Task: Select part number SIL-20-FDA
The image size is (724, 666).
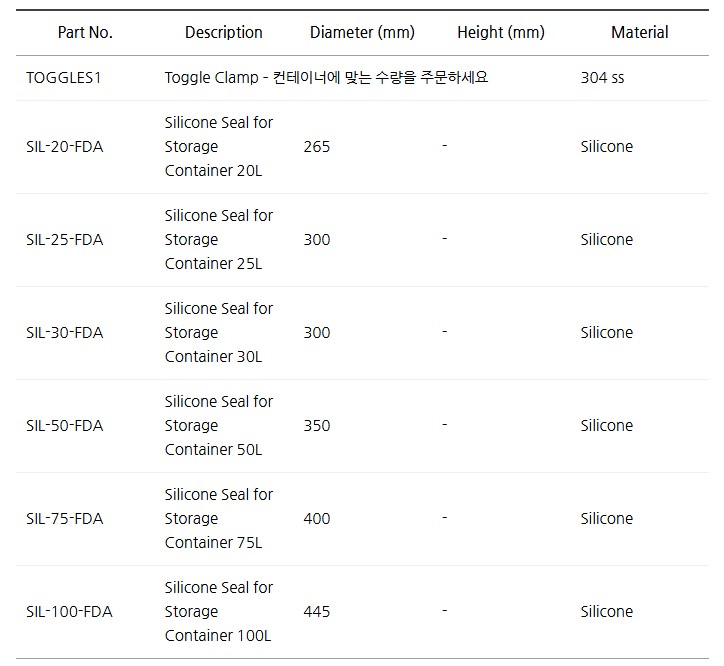Action: [64, 147]
